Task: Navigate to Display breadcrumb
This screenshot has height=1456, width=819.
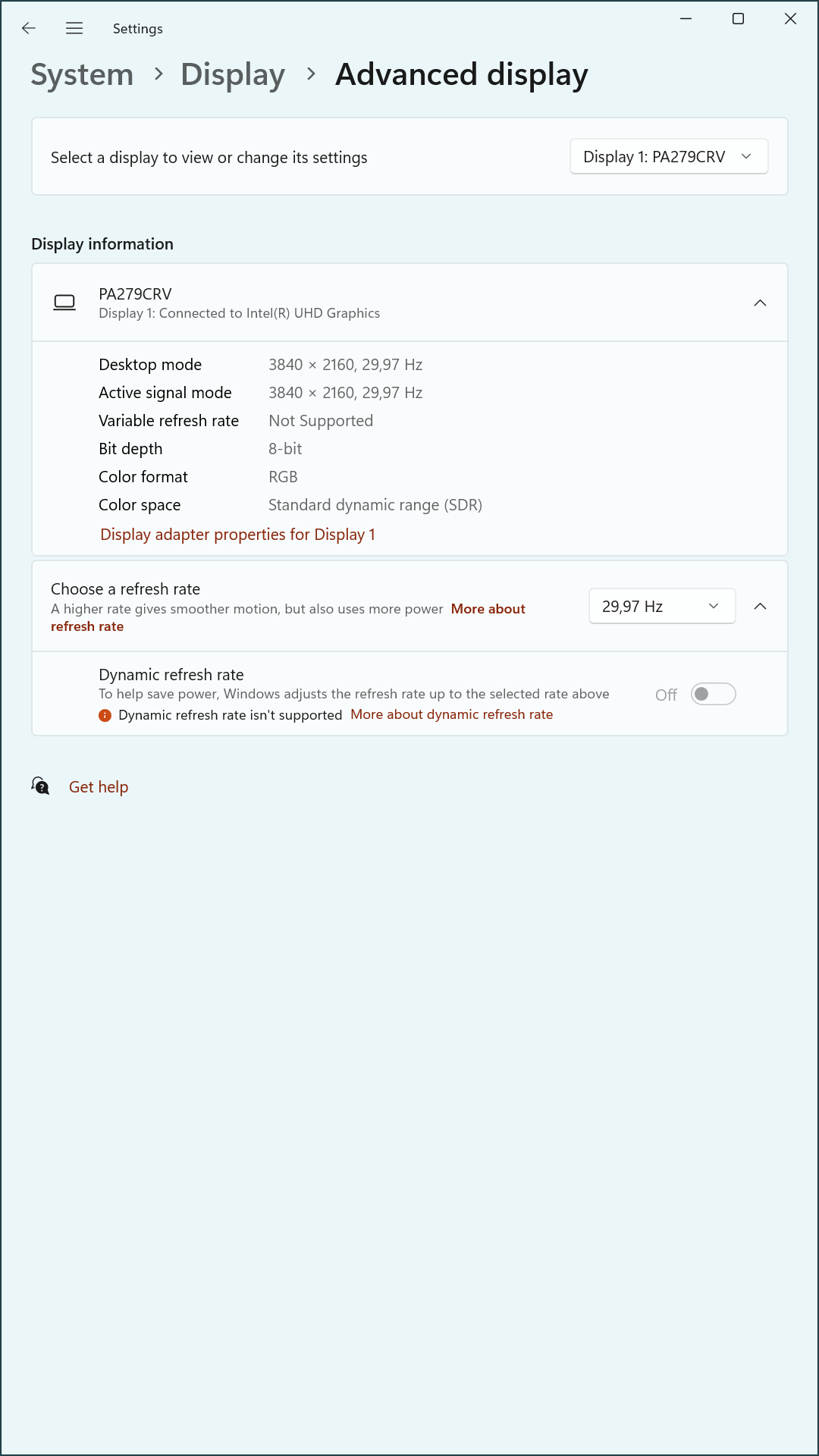Action: (x=233, y=74)
